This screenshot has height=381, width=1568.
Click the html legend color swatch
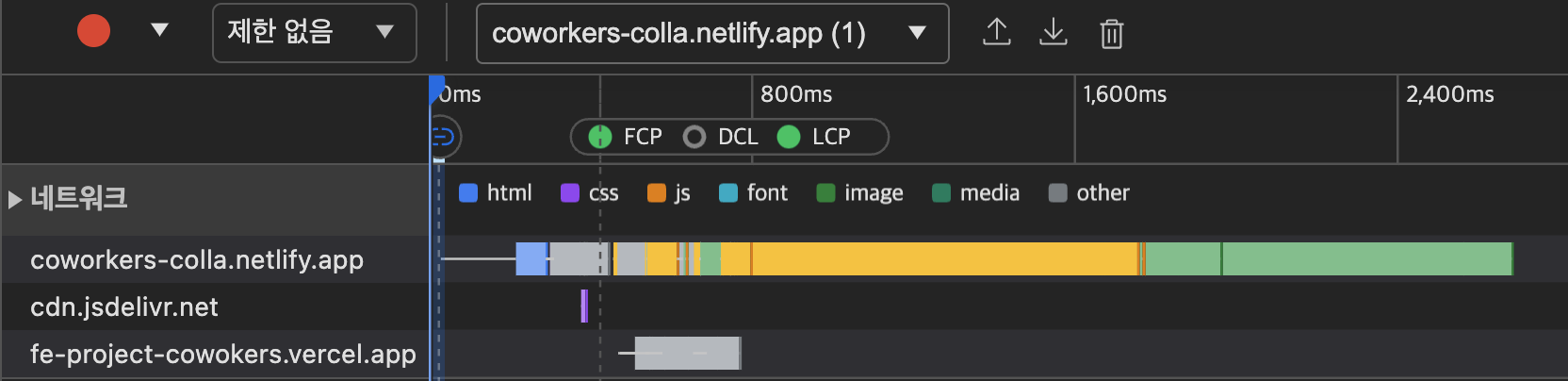click(x=468, y=193)
